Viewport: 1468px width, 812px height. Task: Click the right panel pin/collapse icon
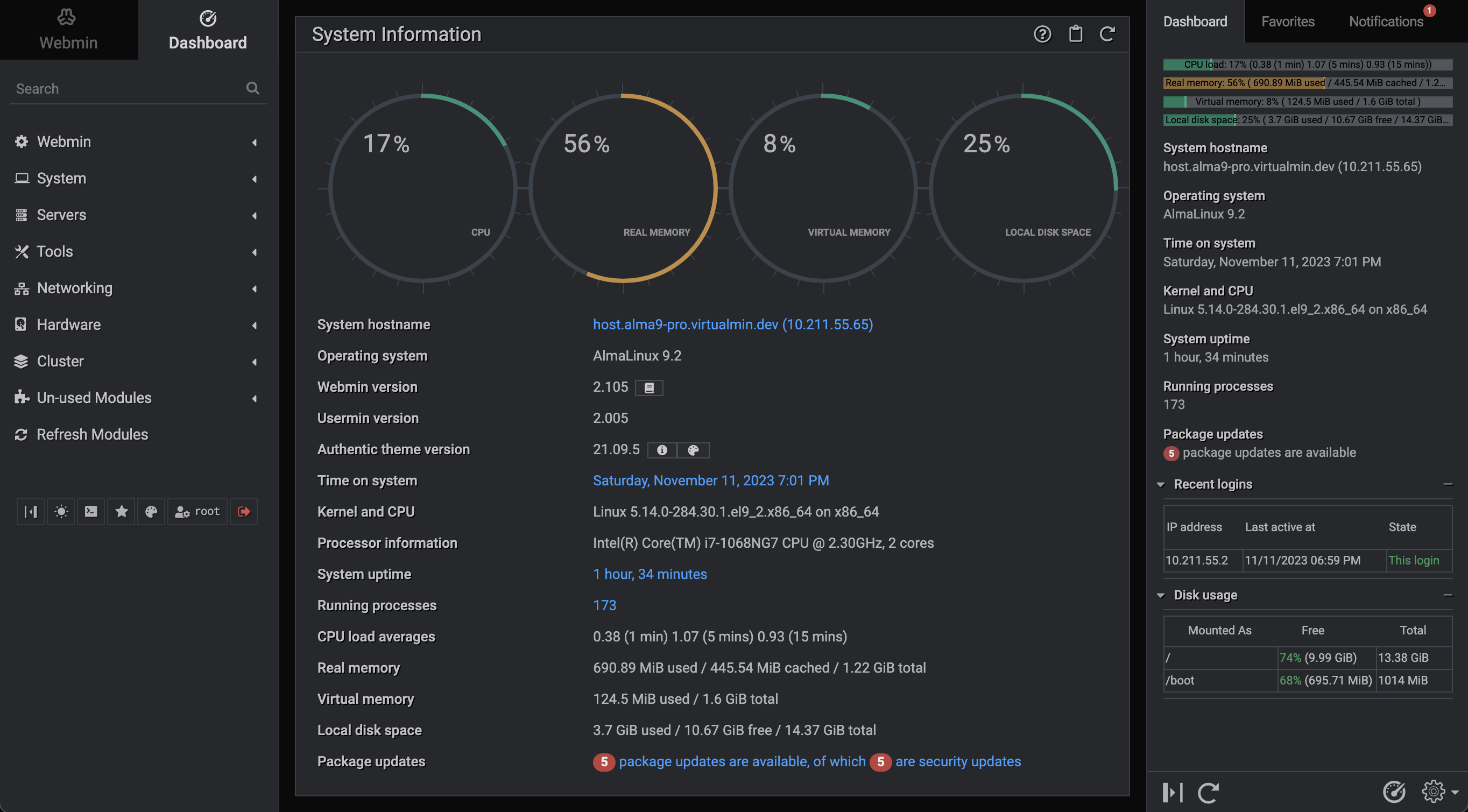[1172, 792]
